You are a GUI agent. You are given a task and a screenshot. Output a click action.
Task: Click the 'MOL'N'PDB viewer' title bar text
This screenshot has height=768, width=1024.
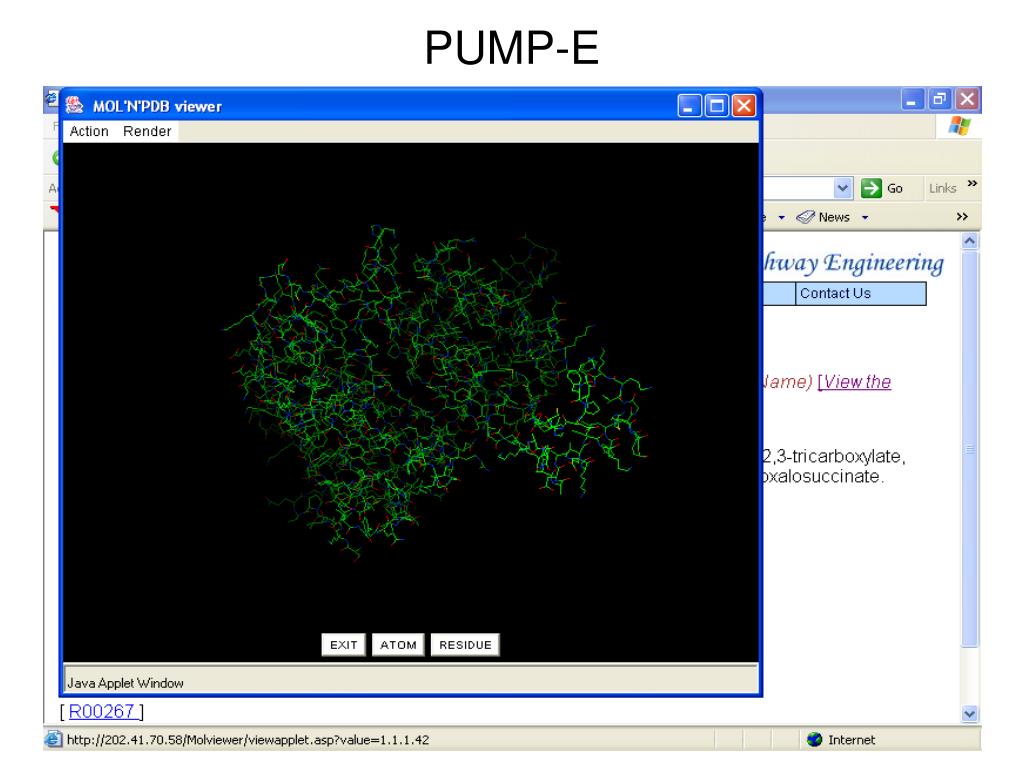157,106
